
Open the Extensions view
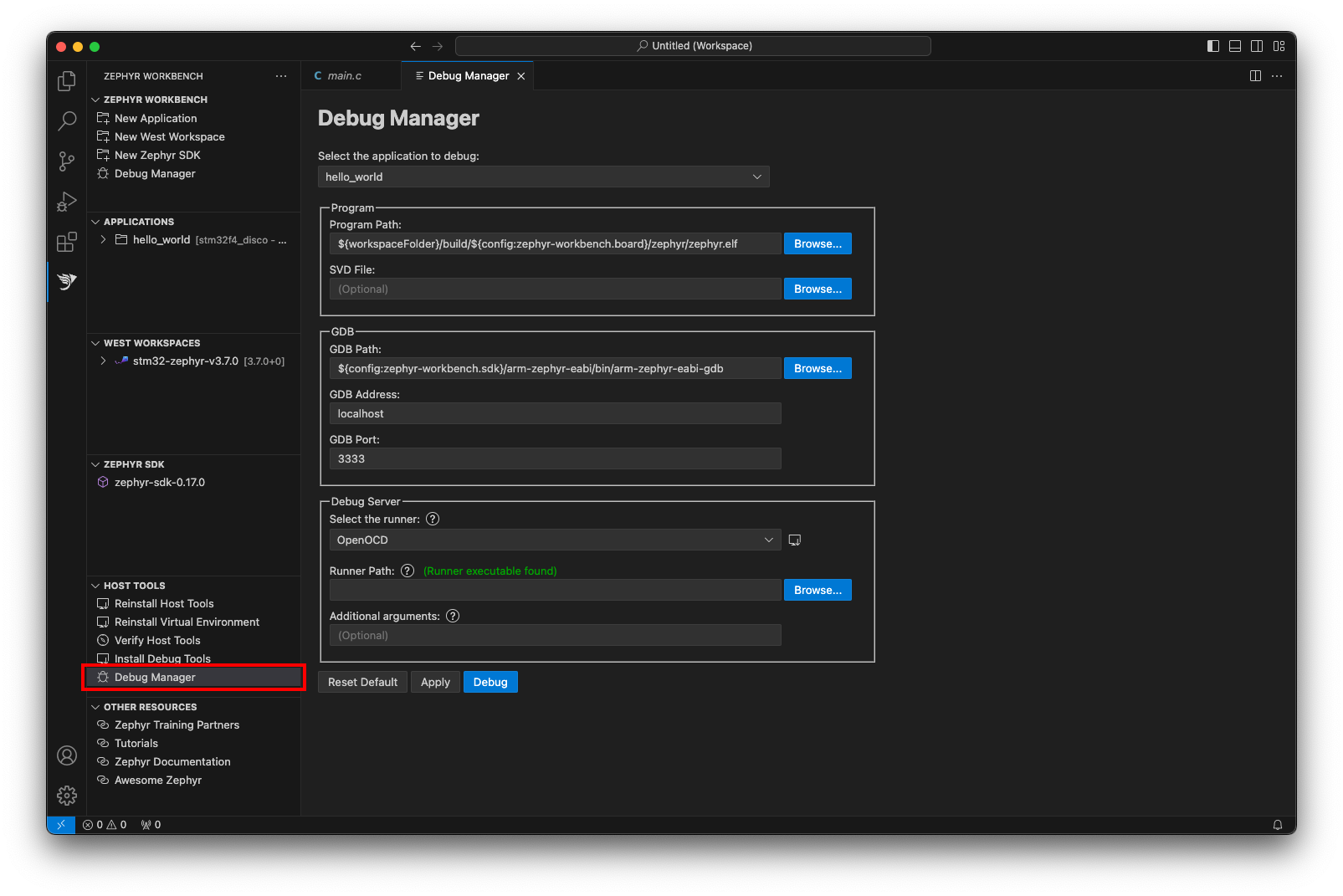point(66,242)
